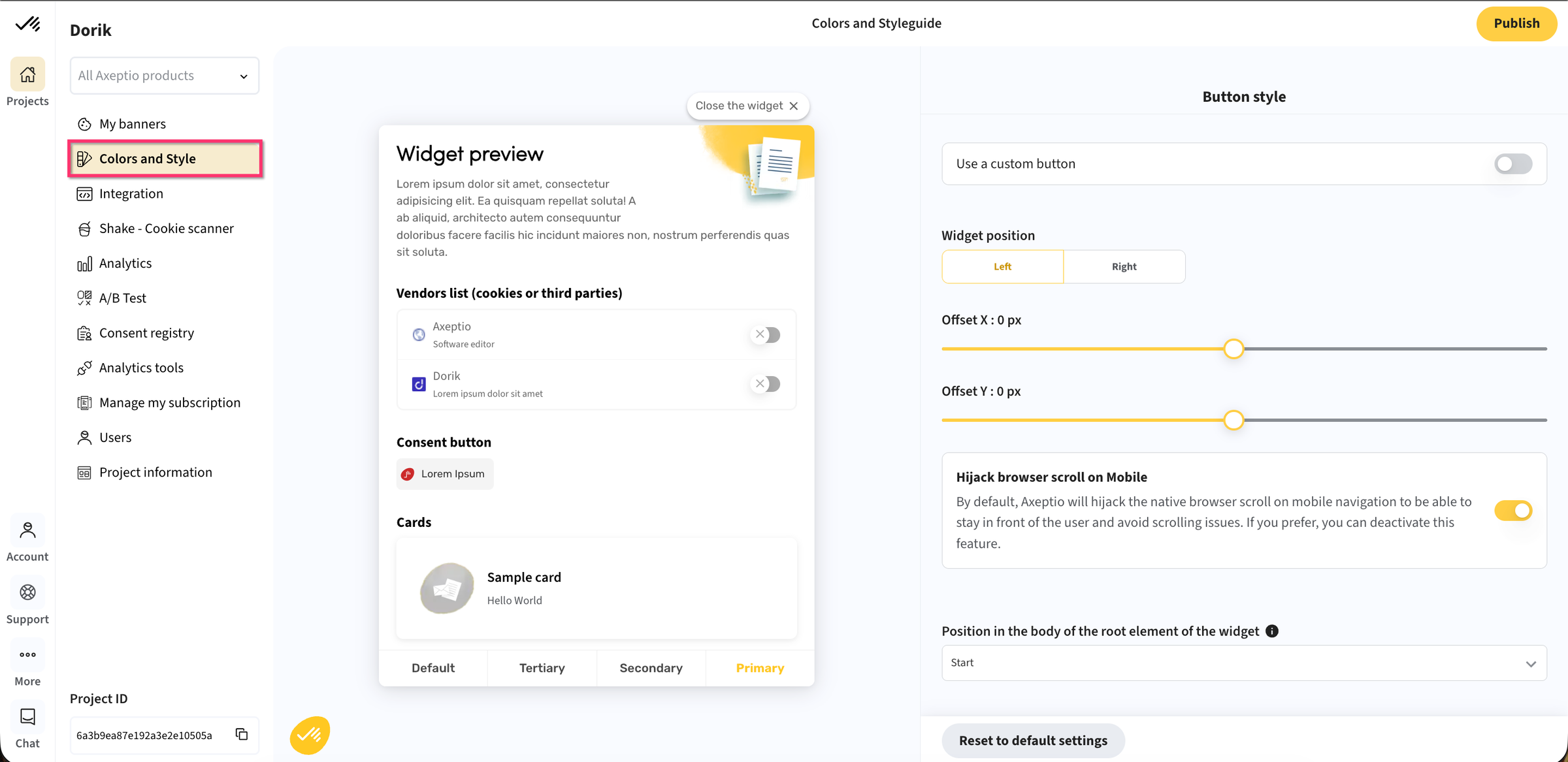This screenshot has width=1568, height=762.
Task: Click the Users menu link
Action: [x=165, y=437]
